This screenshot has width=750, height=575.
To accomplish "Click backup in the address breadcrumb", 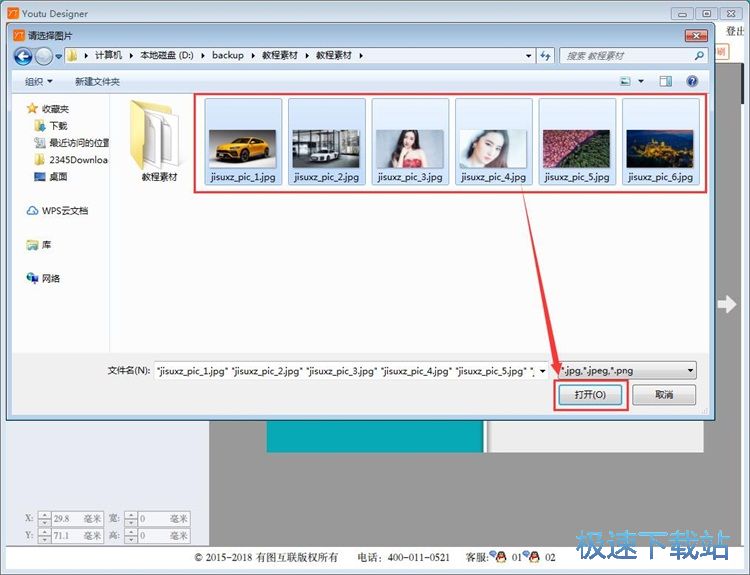I will pos(227,56).
